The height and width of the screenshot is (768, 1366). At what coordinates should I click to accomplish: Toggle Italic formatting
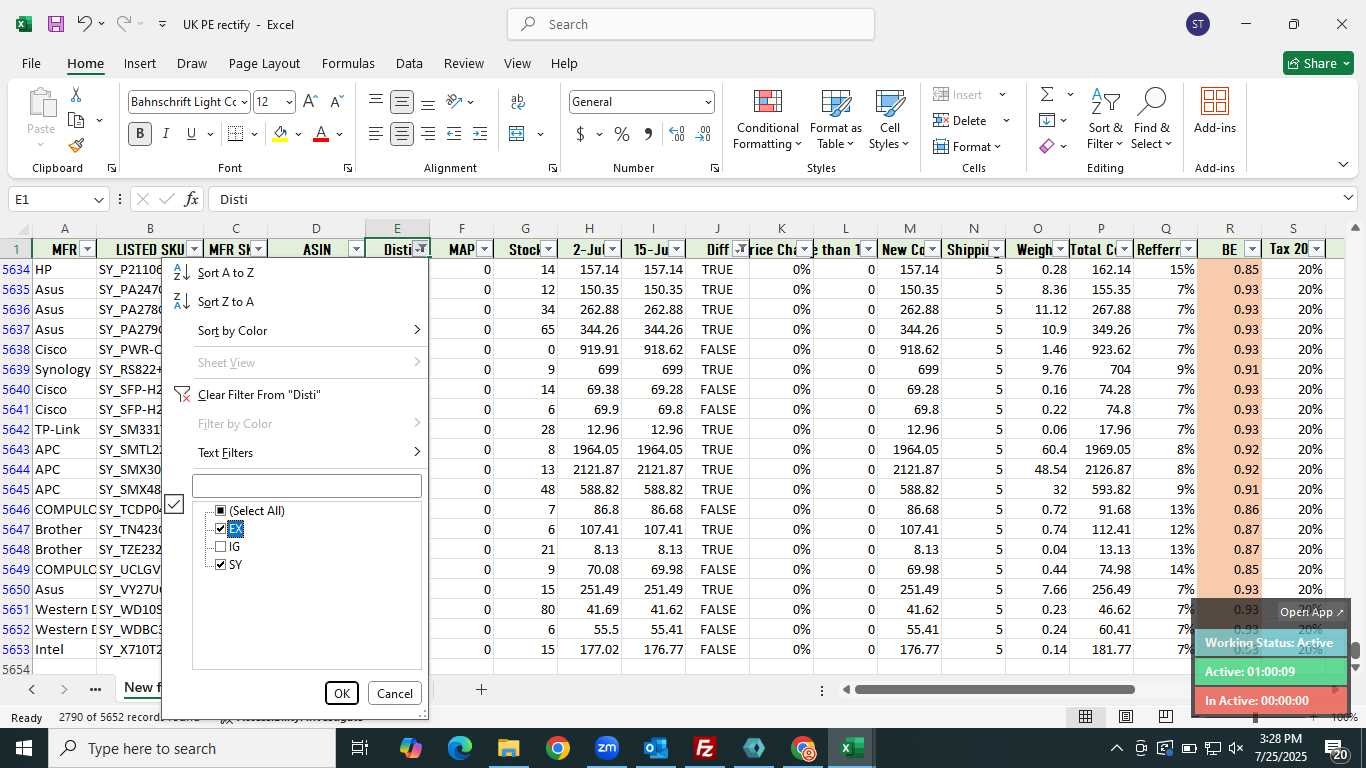[165, 134]
